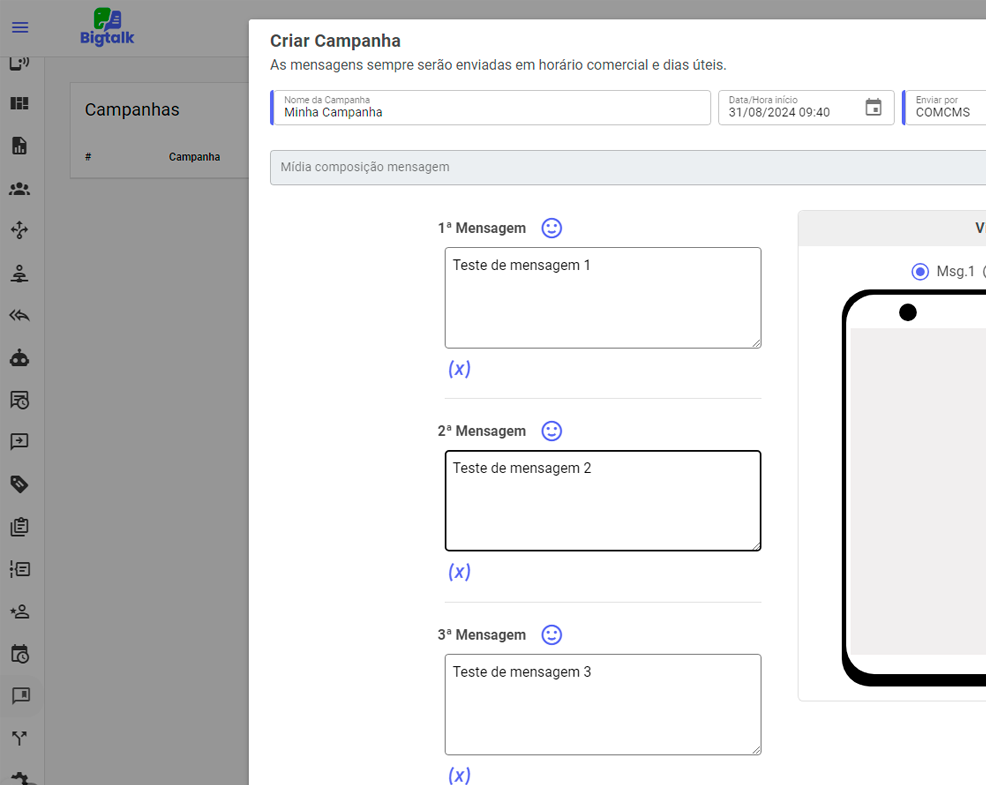The width and height of the screenshot is (986, 785).
Task: Click the robot chatbot sidebar icon
Action: tap(20, 357)
